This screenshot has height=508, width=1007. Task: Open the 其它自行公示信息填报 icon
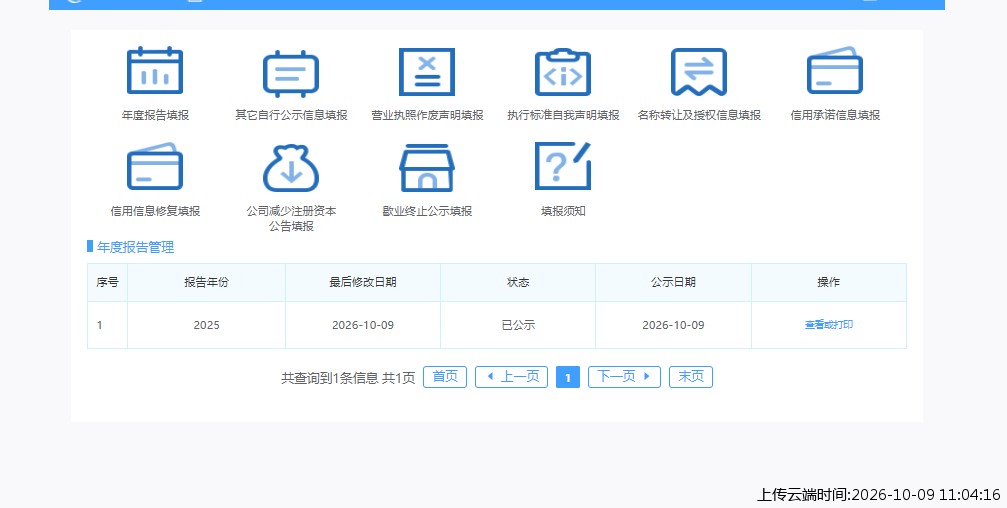(291, 73)
